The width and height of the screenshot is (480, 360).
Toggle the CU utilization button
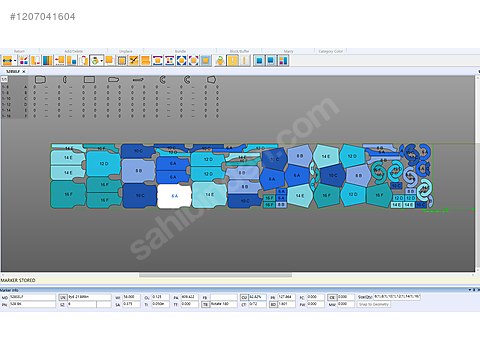coord(244,297)
